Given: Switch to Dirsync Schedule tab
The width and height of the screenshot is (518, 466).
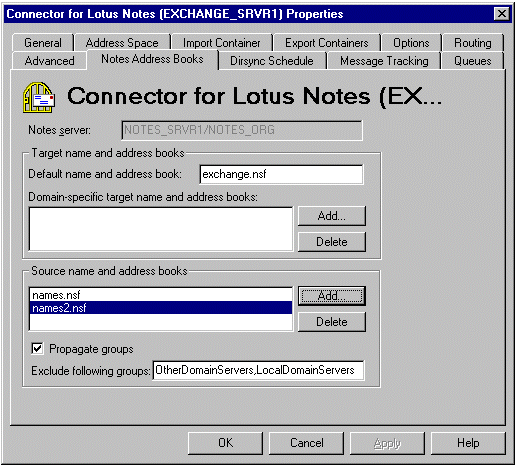Looking at the screenshot, I should (272, 61).
